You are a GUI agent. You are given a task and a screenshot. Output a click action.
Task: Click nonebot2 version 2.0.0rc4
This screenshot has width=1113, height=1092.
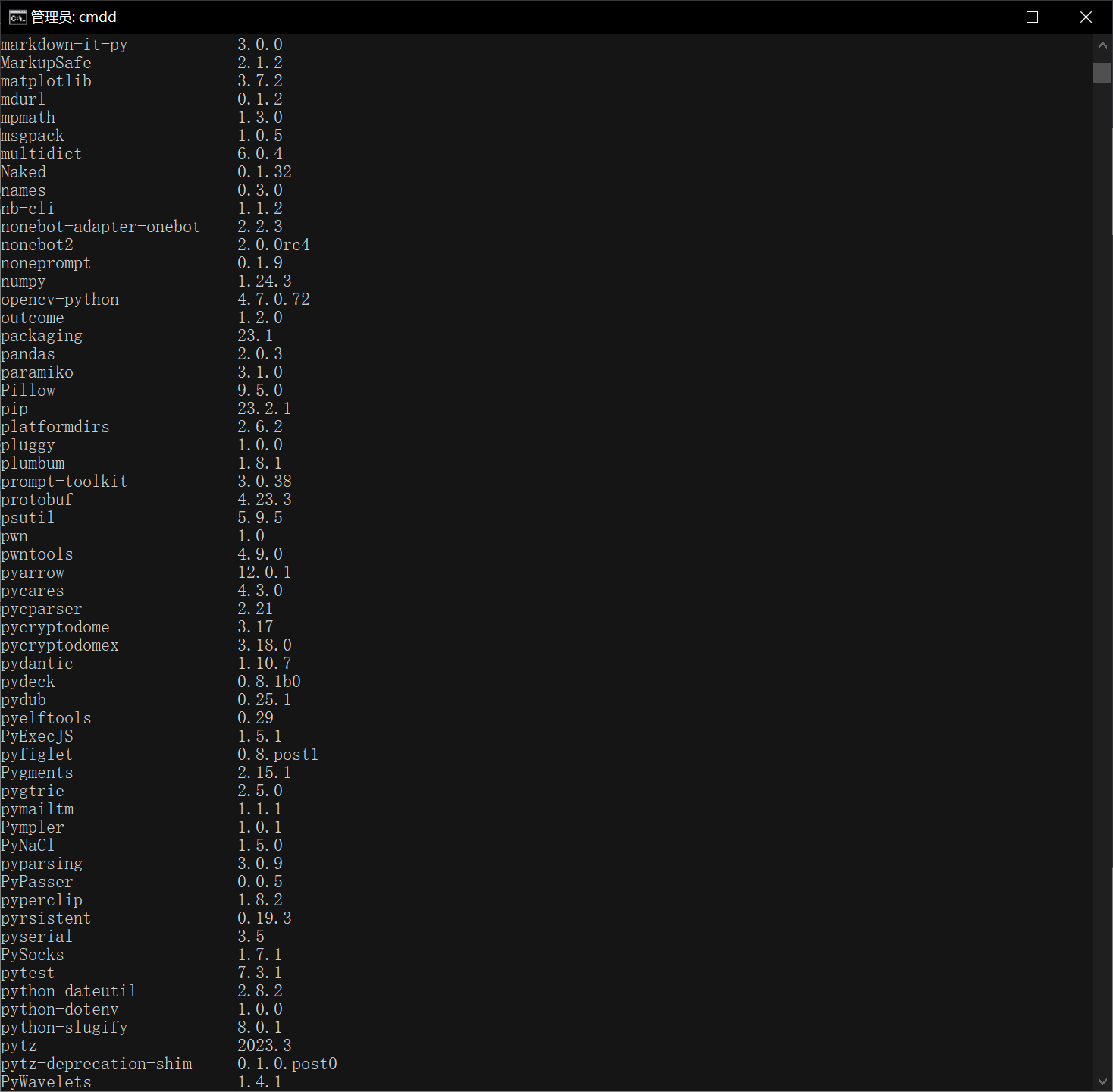click(274, 245)
